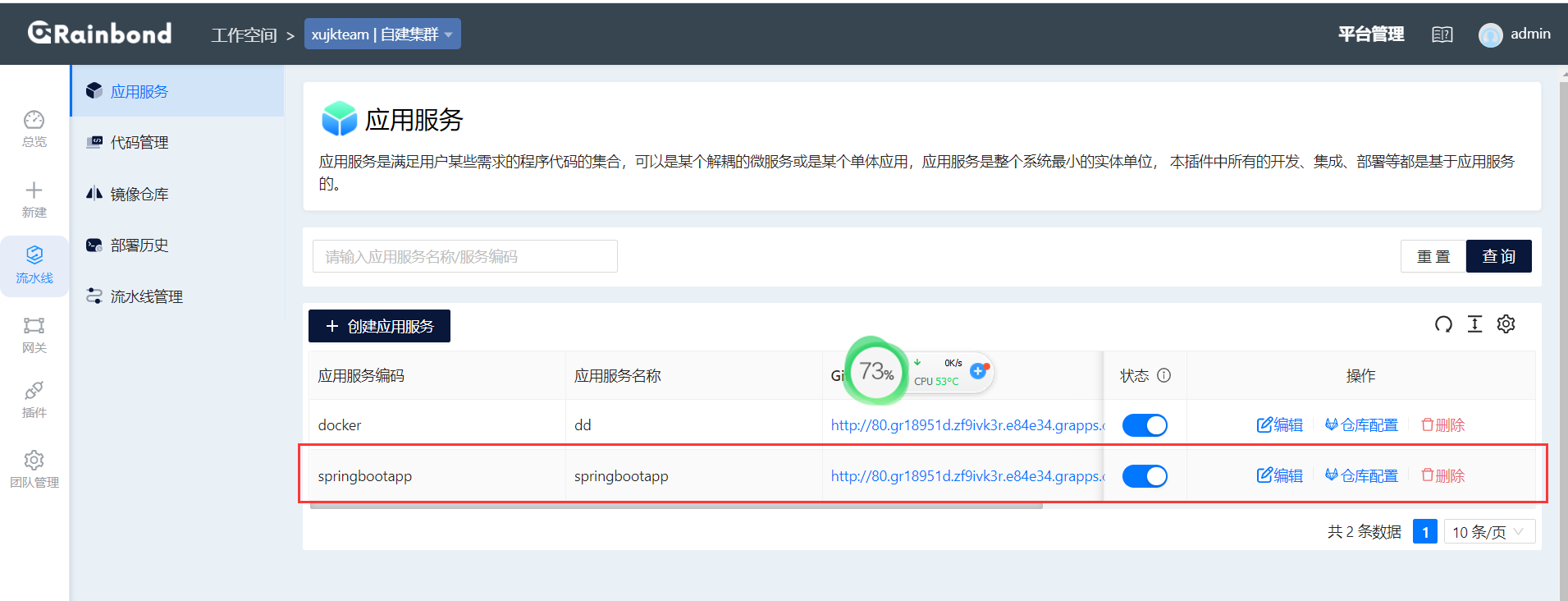This screenshot has width=1568, height=601.
Task: Click the 应用服务名称 column header
Action: 618,376
